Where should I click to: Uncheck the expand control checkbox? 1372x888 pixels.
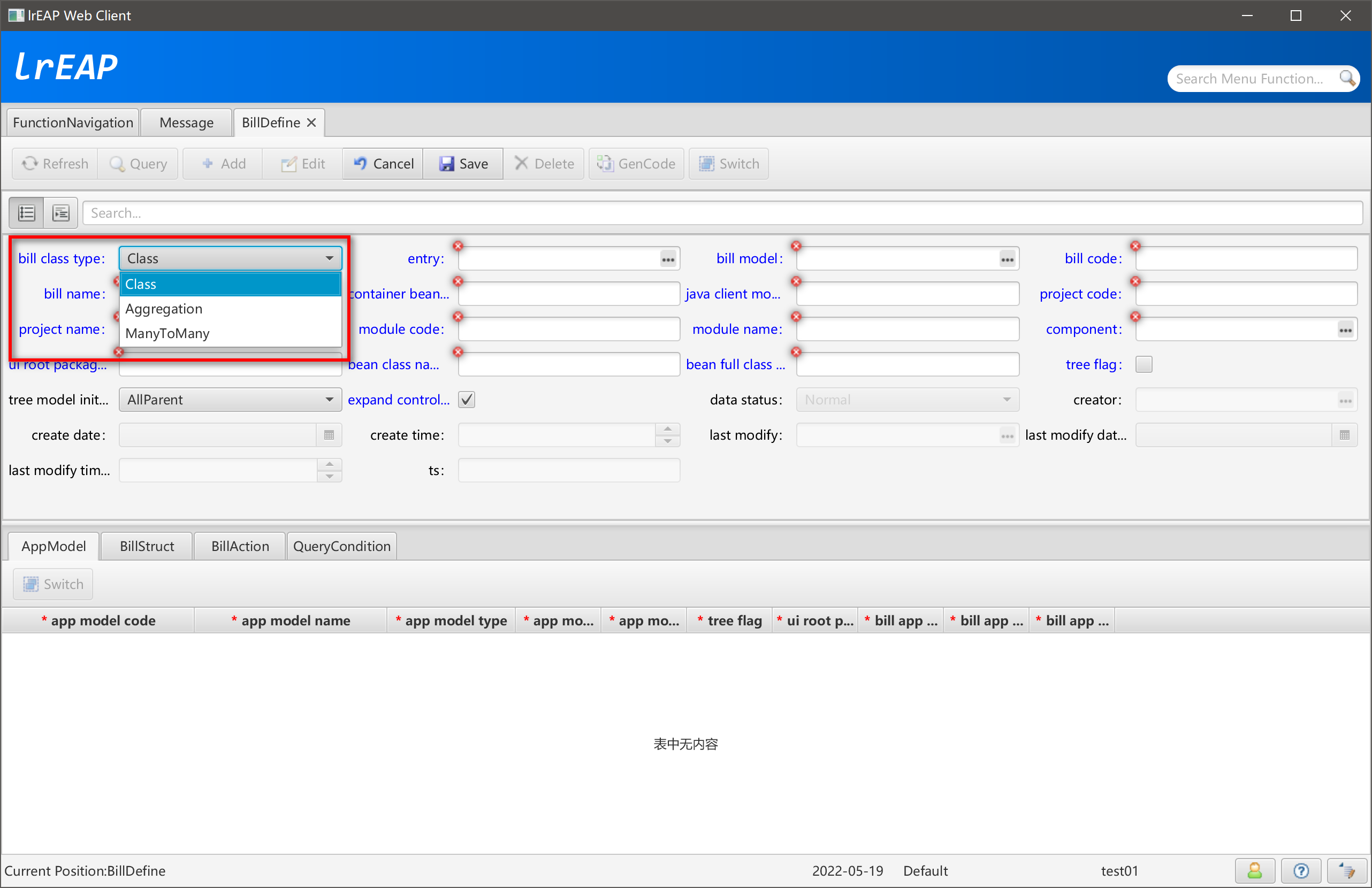[467, 400]
